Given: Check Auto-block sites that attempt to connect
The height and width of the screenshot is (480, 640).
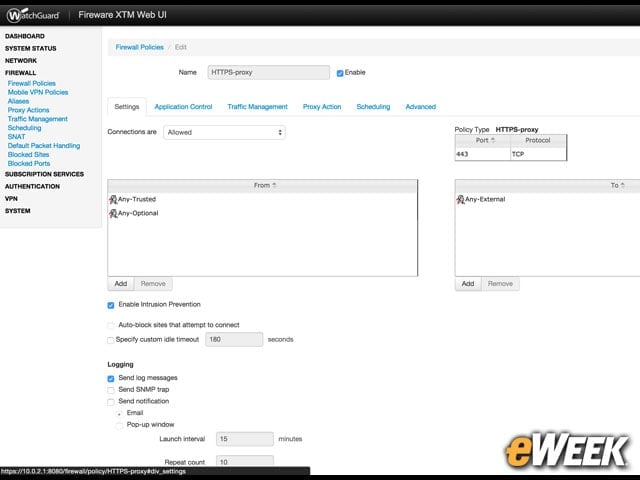Looking at the screenshot, I should point(111,325).
